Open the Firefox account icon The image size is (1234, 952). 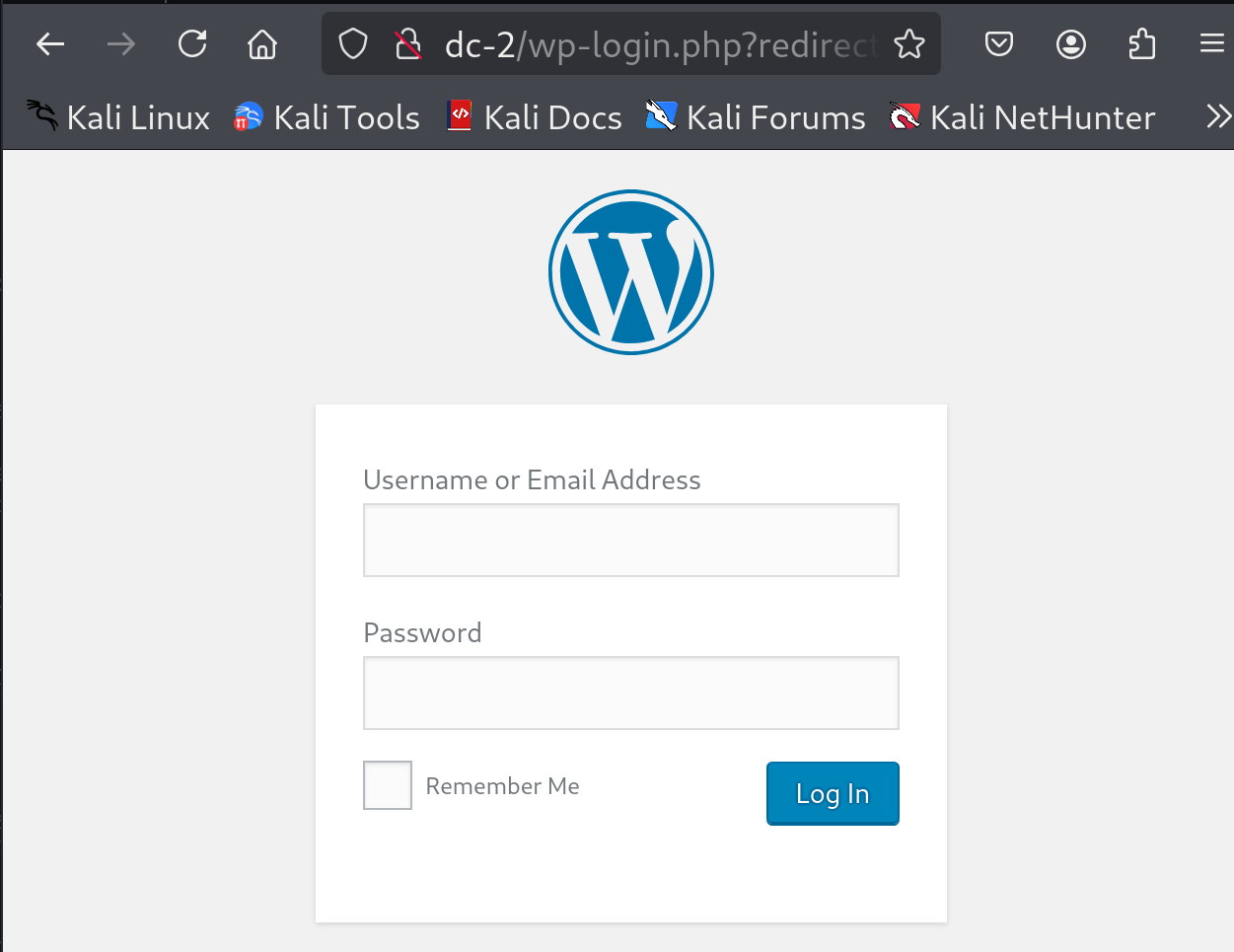[1071, 44]
